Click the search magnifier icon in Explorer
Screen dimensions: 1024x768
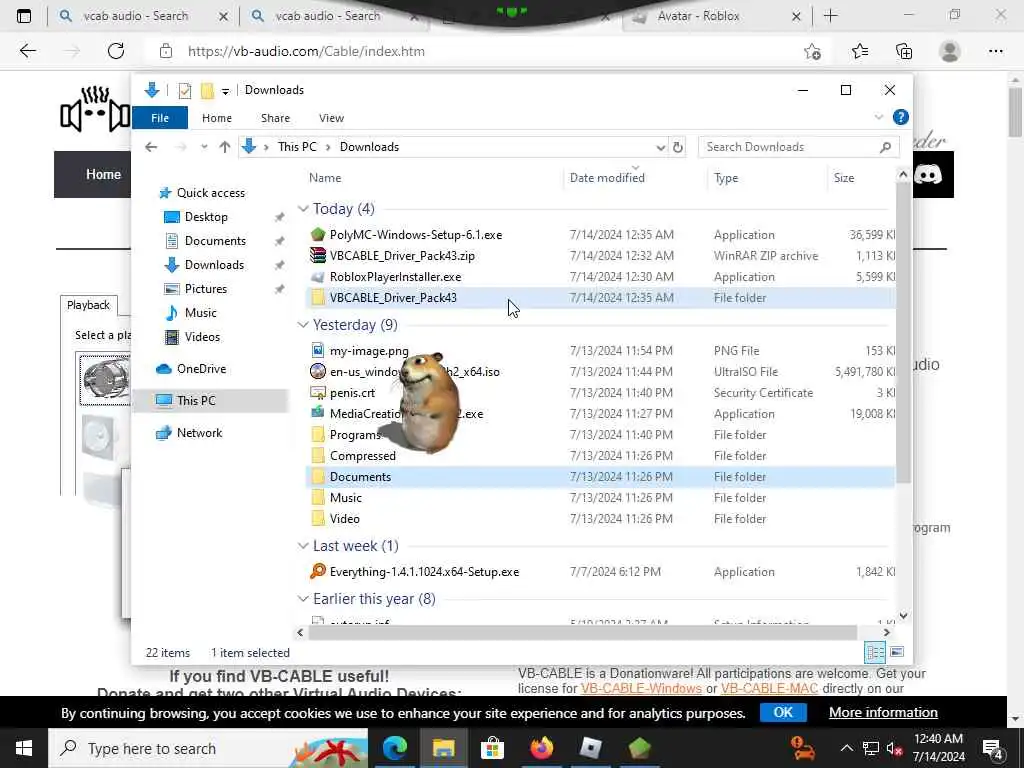coord(886,147)
